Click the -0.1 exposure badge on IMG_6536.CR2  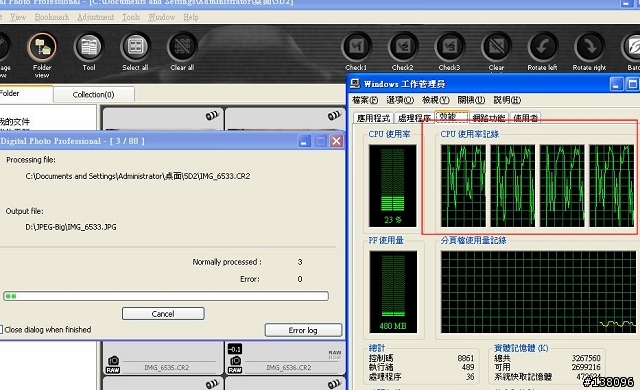click(235, 349)
